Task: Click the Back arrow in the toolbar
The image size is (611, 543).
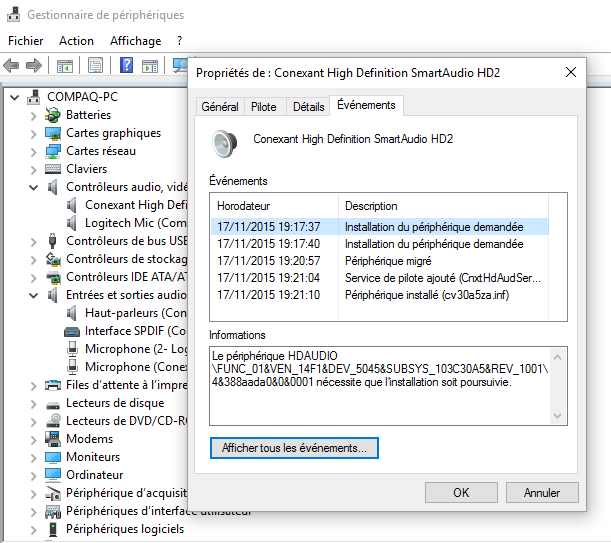Action: pos(12,66)
